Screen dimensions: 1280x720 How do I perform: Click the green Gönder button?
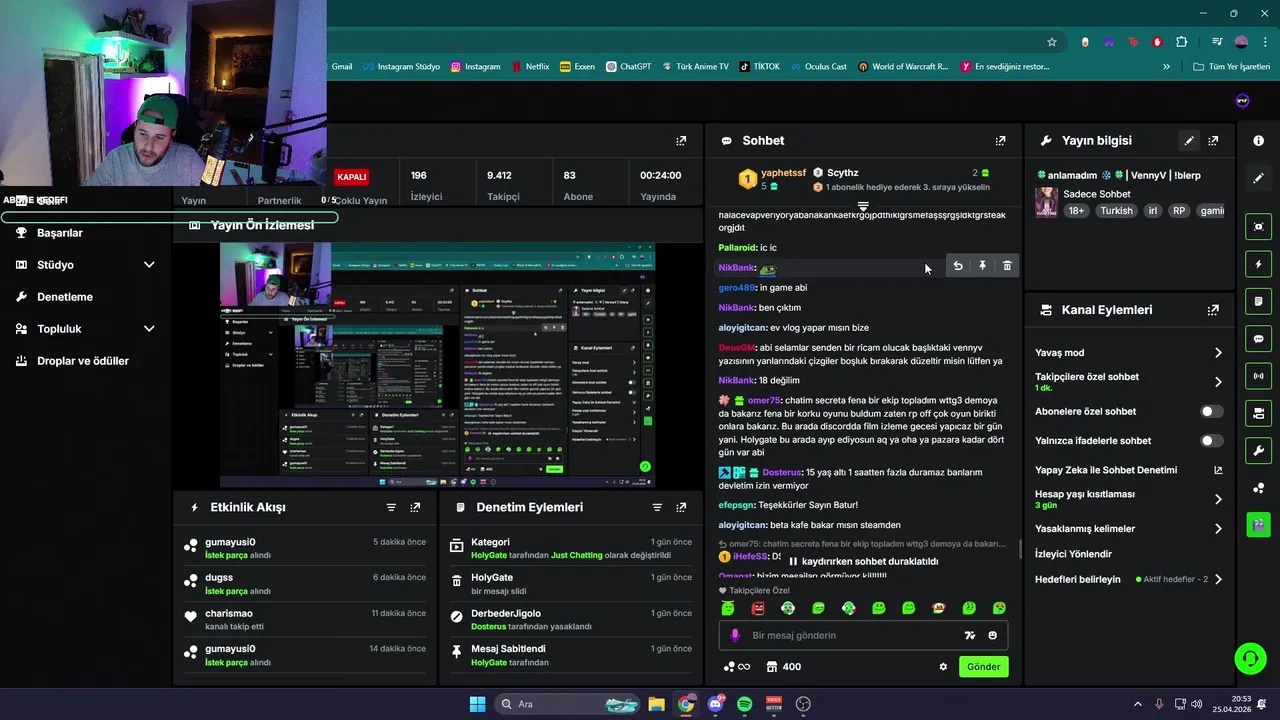coord(984,667)
